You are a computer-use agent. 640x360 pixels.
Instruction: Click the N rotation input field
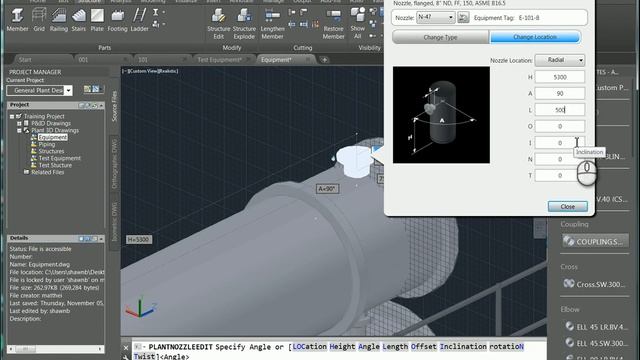point(560,159)
